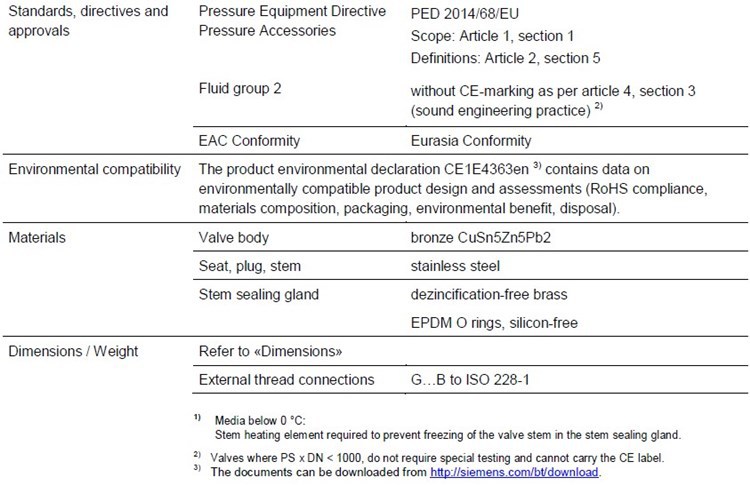Click the 'Fluid group 2' entry
Screen dimensions: 750x485
[x=240, y=88]
